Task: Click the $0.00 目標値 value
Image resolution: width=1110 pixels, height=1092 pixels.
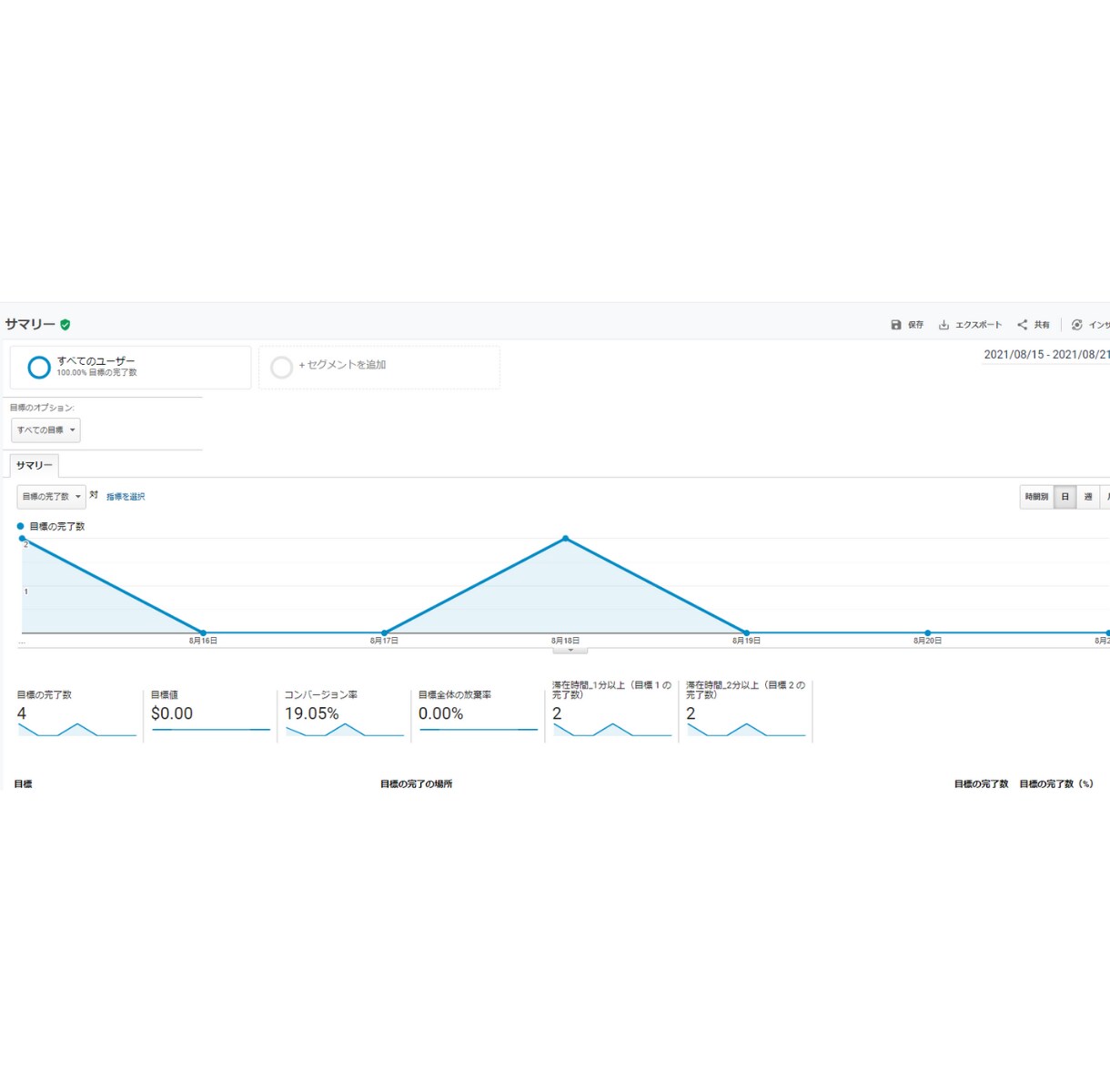Action: (x=172, y=714)
